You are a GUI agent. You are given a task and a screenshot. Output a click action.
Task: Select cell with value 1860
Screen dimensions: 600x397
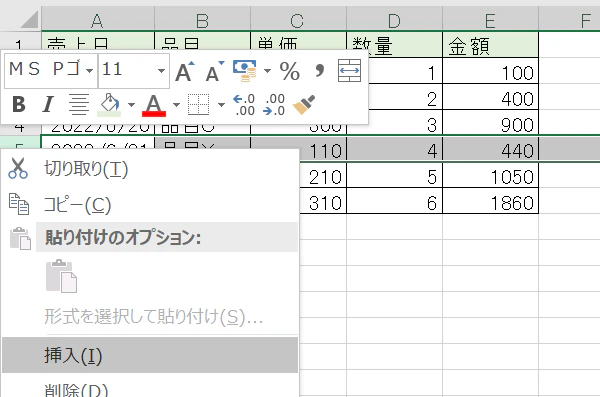click(491, 201)
